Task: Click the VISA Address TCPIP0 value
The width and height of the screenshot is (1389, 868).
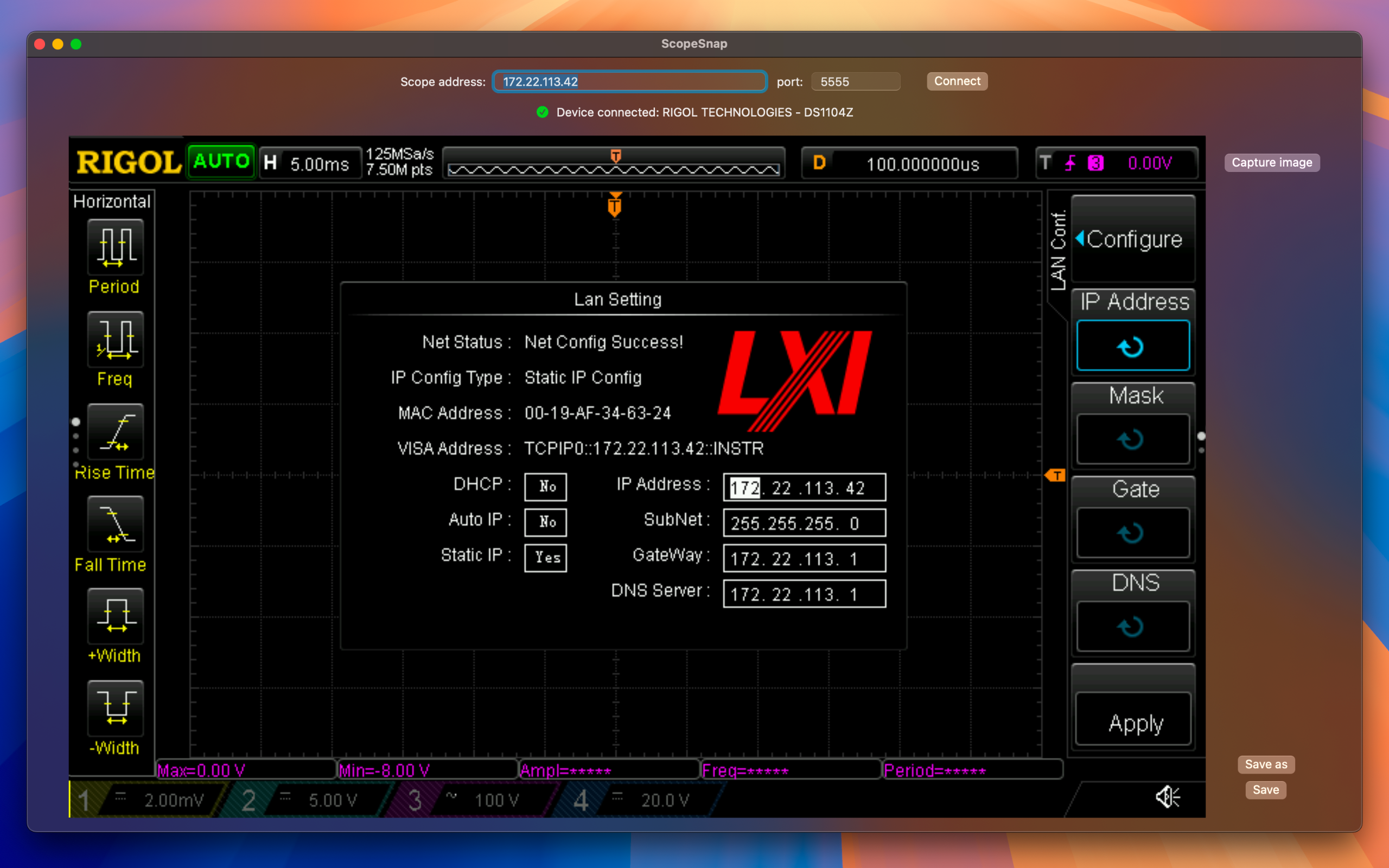Action: [x=644, y=448]
